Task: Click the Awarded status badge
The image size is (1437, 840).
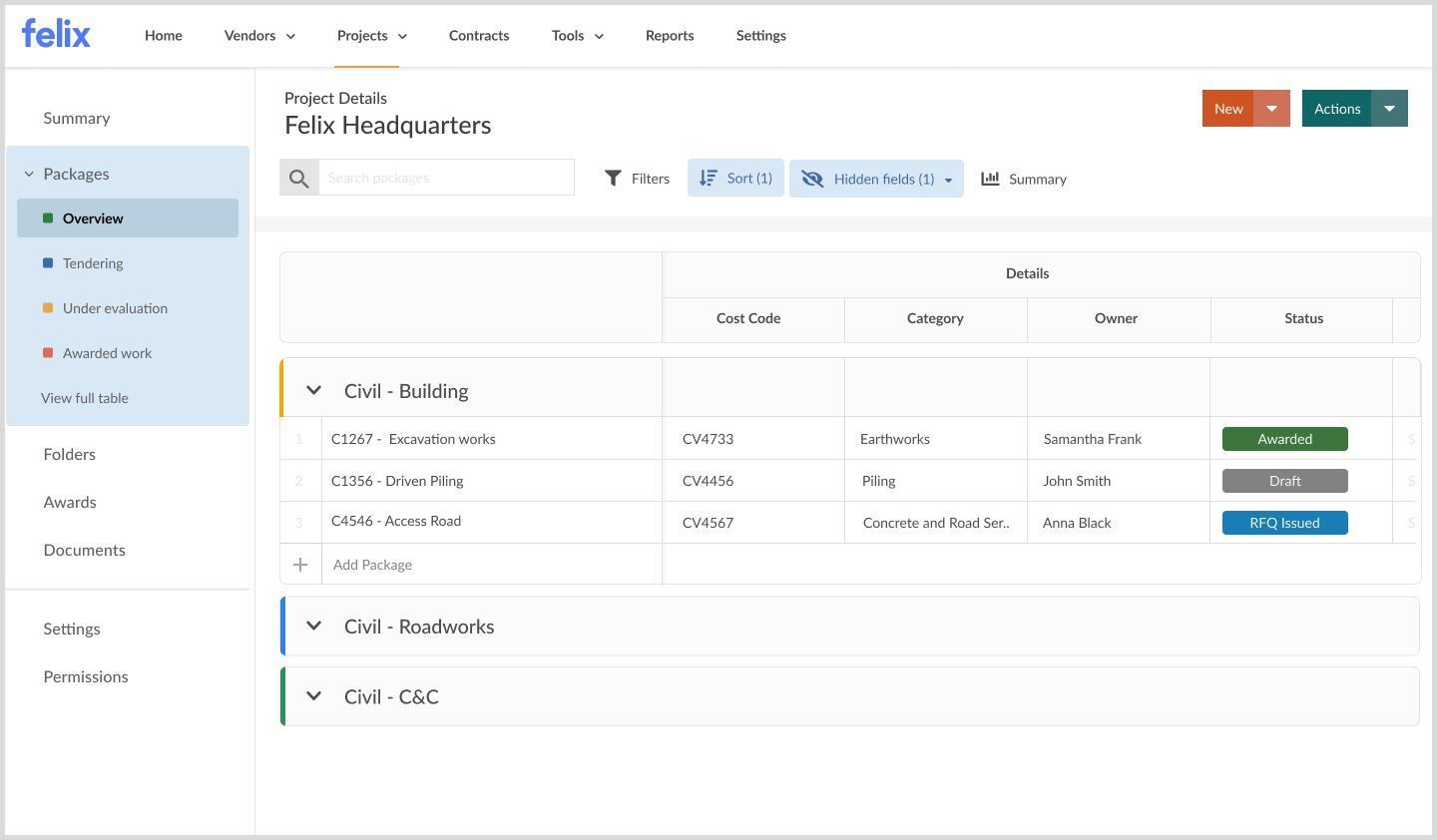Action: pyautogui.click(x=1285, y=439)
